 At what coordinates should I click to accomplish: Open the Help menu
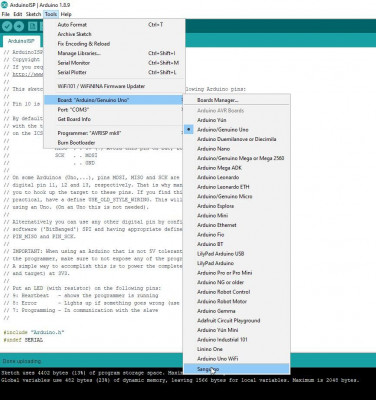tap(66, 14)
